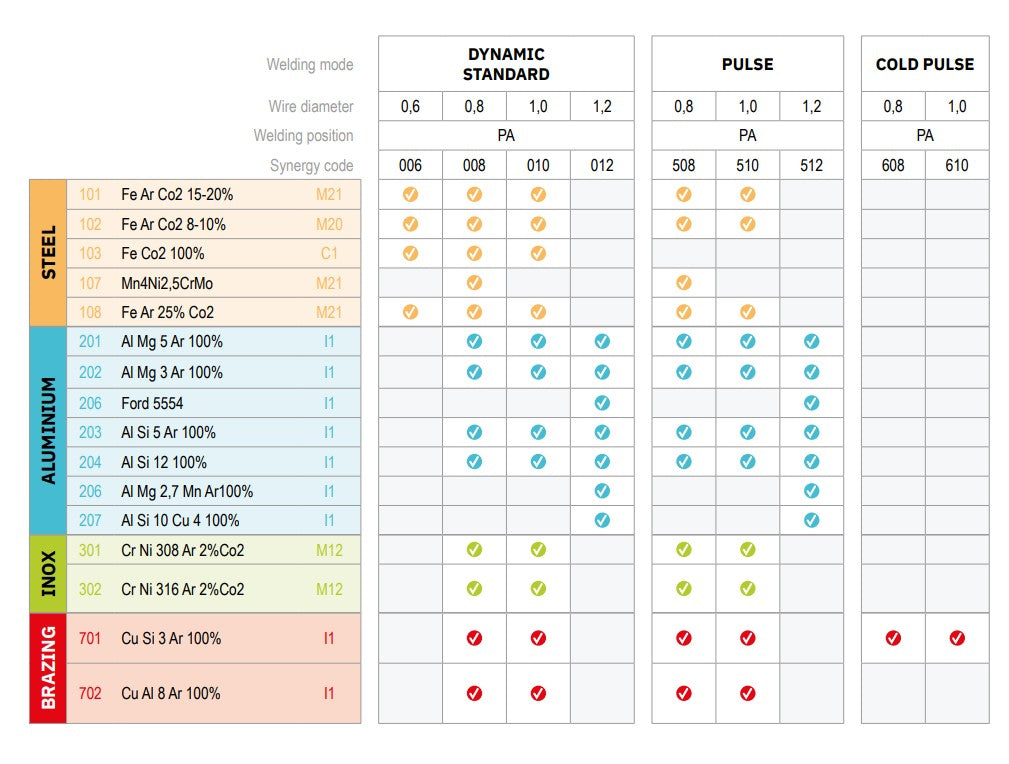The height and width of the screenshot is (764, 1009).
Task: Click the orange STEEL category block
Action: [48, 253]
